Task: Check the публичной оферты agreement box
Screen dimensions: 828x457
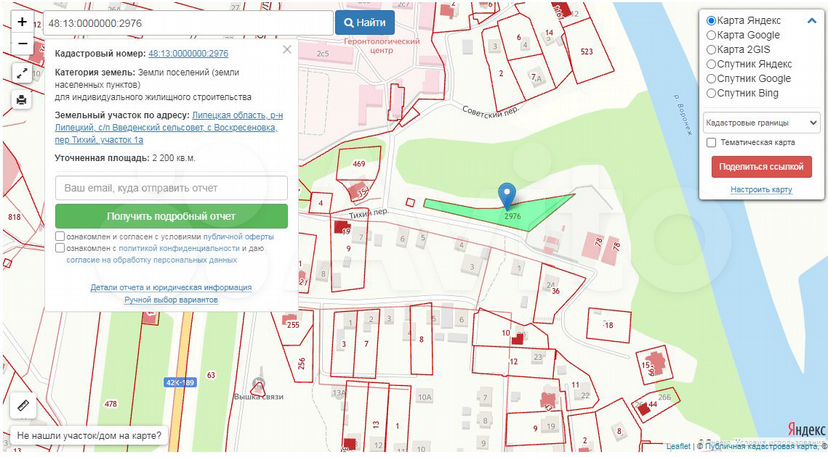Action: tap(61, 237)
